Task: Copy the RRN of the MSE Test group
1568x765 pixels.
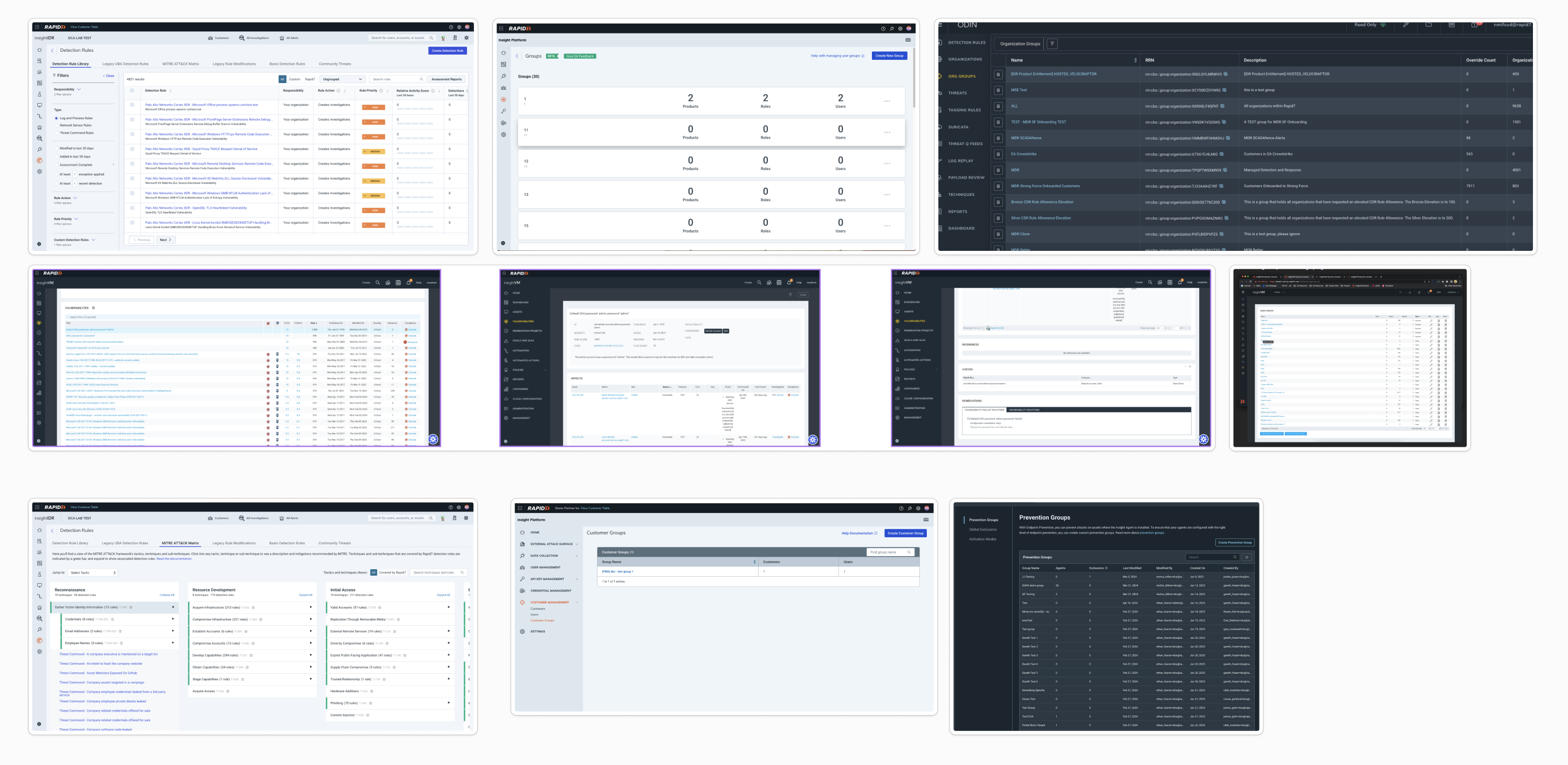Action: point(1225,90)
